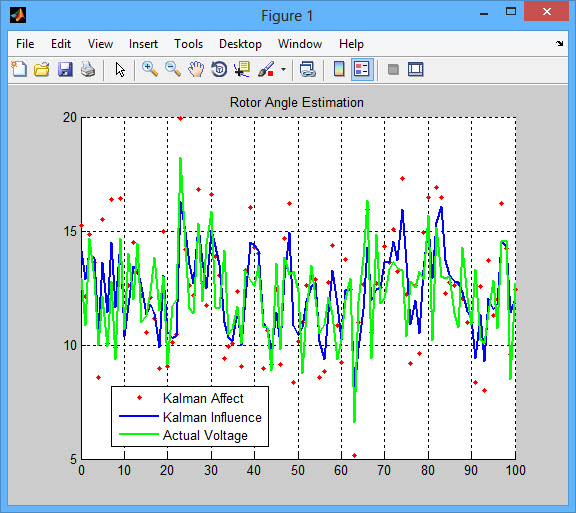Select the Edit Plot arrow tool
The image size is (576, 513).
[x=120, y=69]
